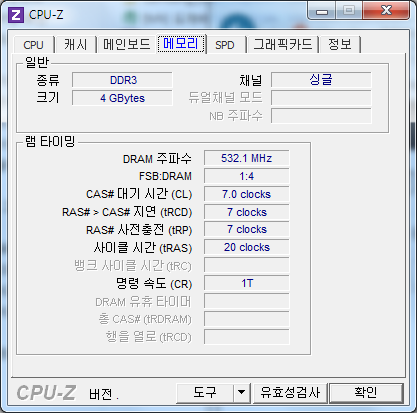This screenshot has width=417, height=413.
Task: Click the 유효성검사 button
Action: pos(290,393)
